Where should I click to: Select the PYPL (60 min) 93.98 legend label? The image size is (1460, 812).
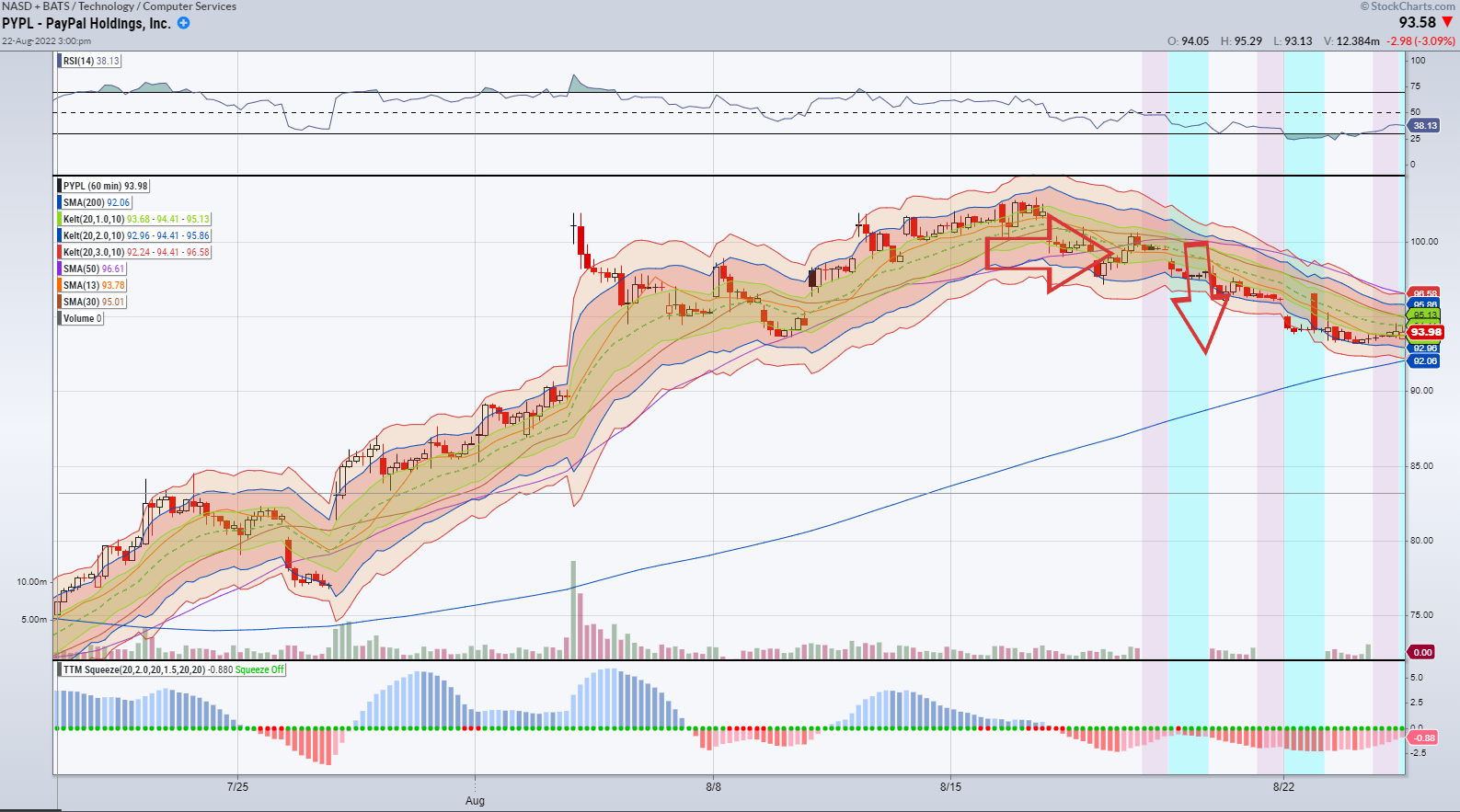click(x=105, y=186)
